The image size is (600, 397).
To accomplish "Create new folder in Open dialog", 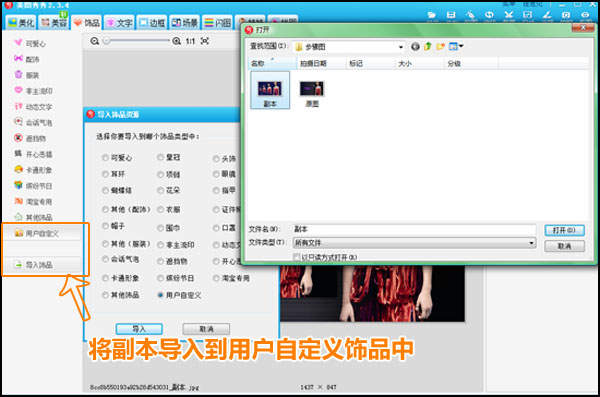I will [440, 47].
